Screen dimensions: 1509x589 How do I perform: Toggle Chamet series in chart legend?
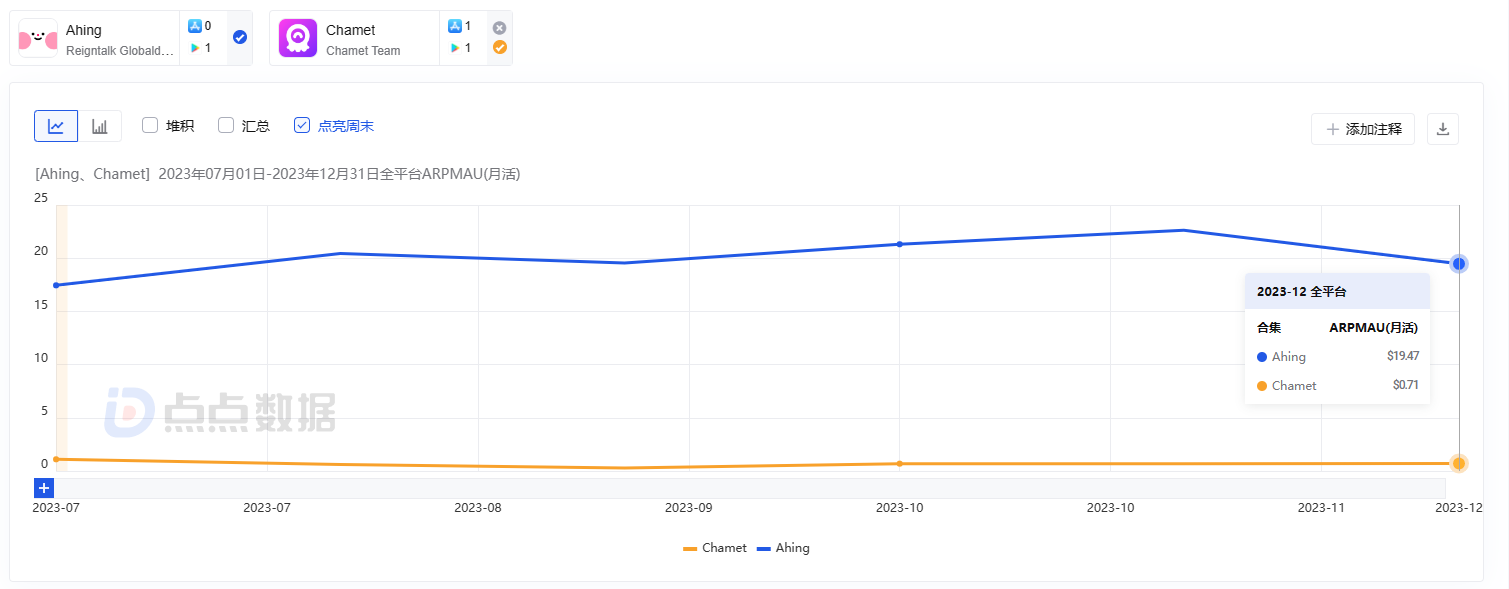(715, 548)
